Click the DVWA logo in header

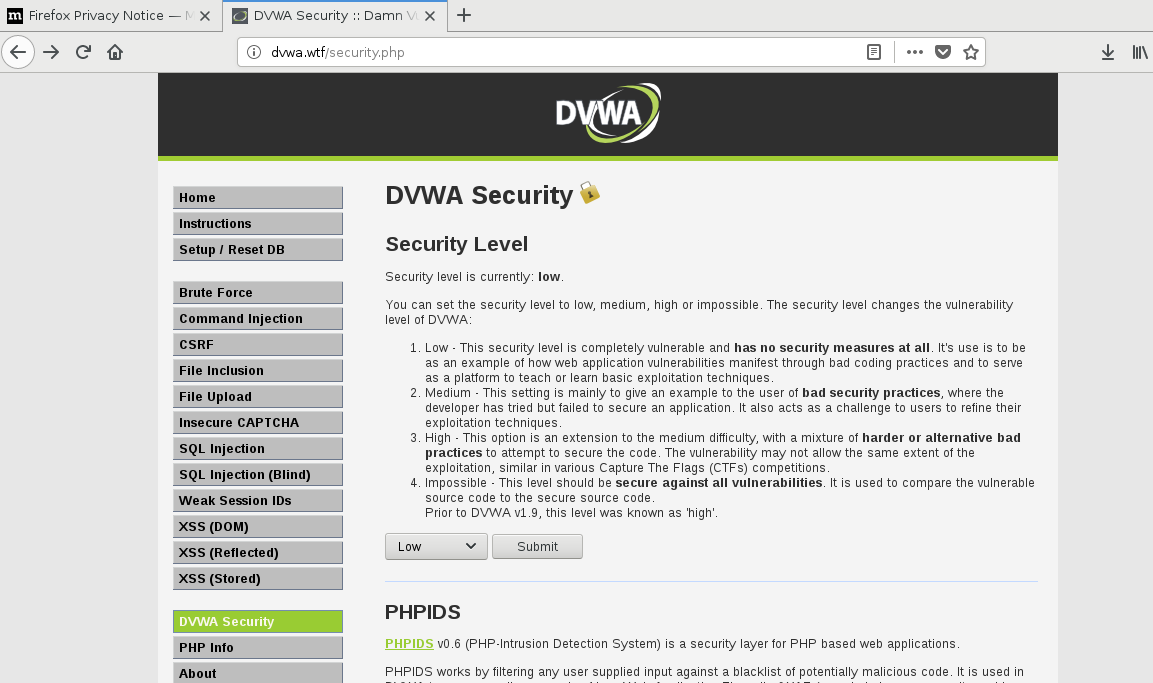click(x=608, y=113)
